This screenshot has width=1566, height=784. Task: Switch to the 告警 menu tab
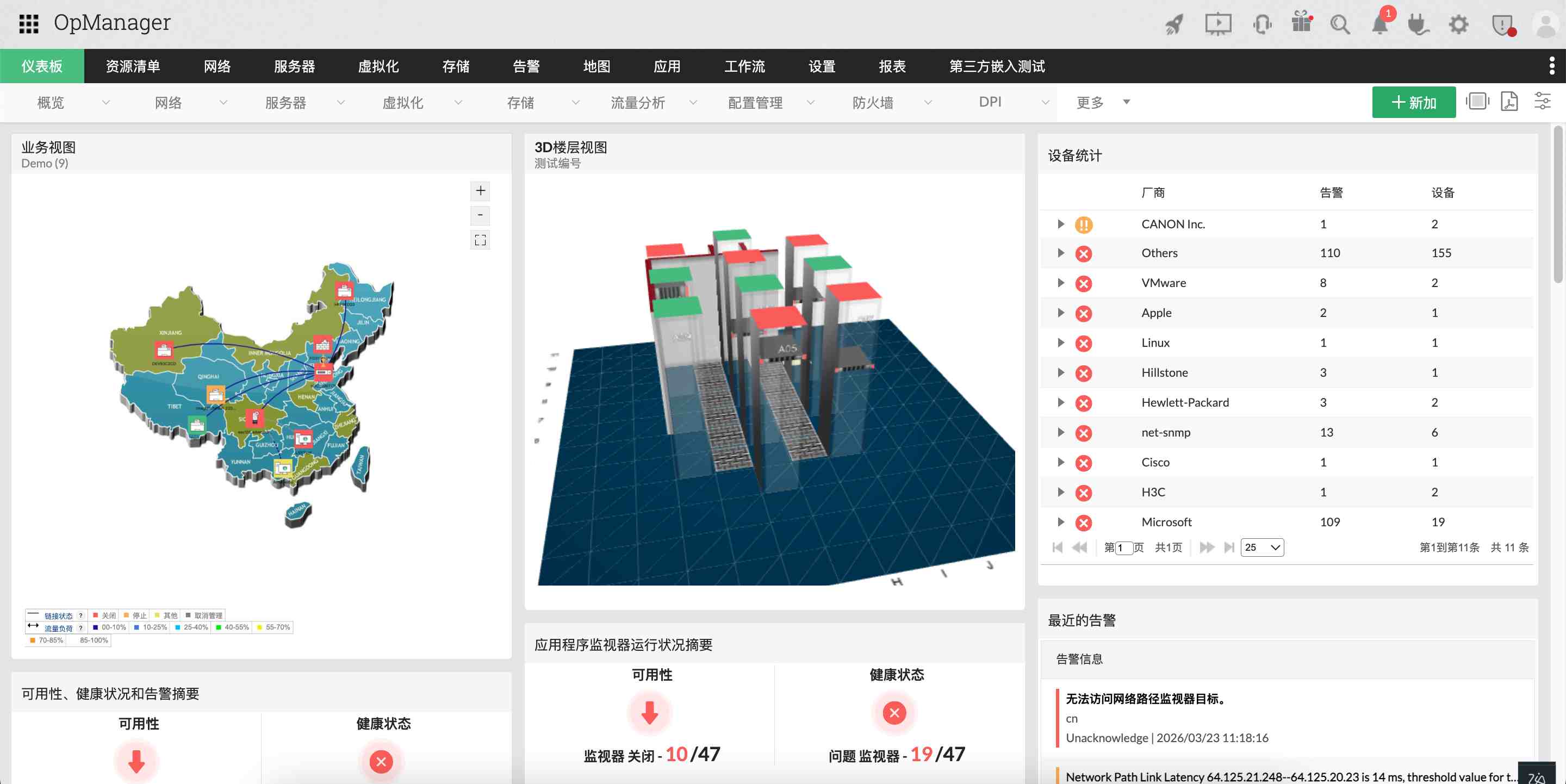click(x=526, y=66)
